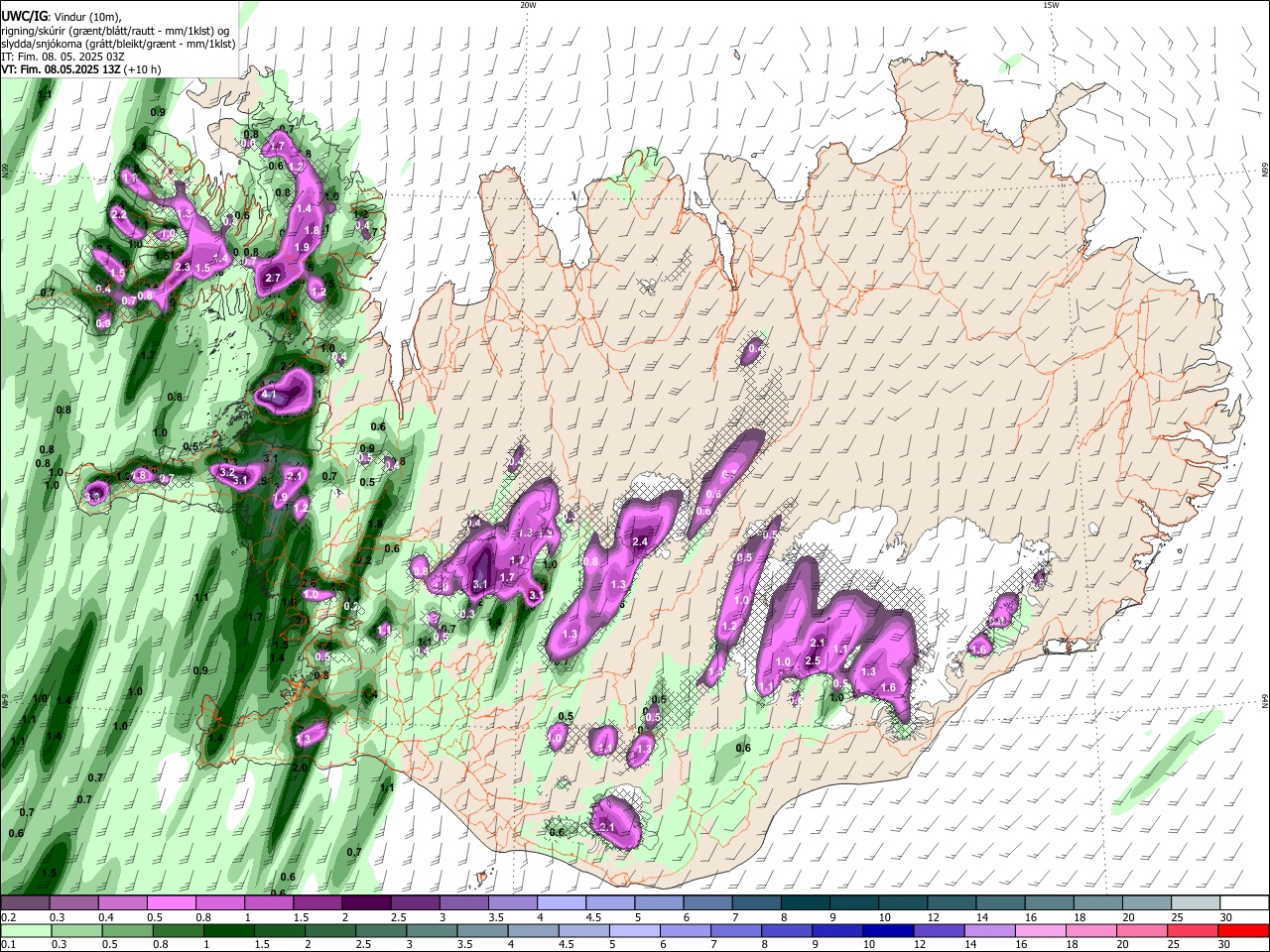Click the 'IT: Fim. 08. 05. 2025 03Z' line
This screenshot has height=952, width=1270.
pos(63,57)
